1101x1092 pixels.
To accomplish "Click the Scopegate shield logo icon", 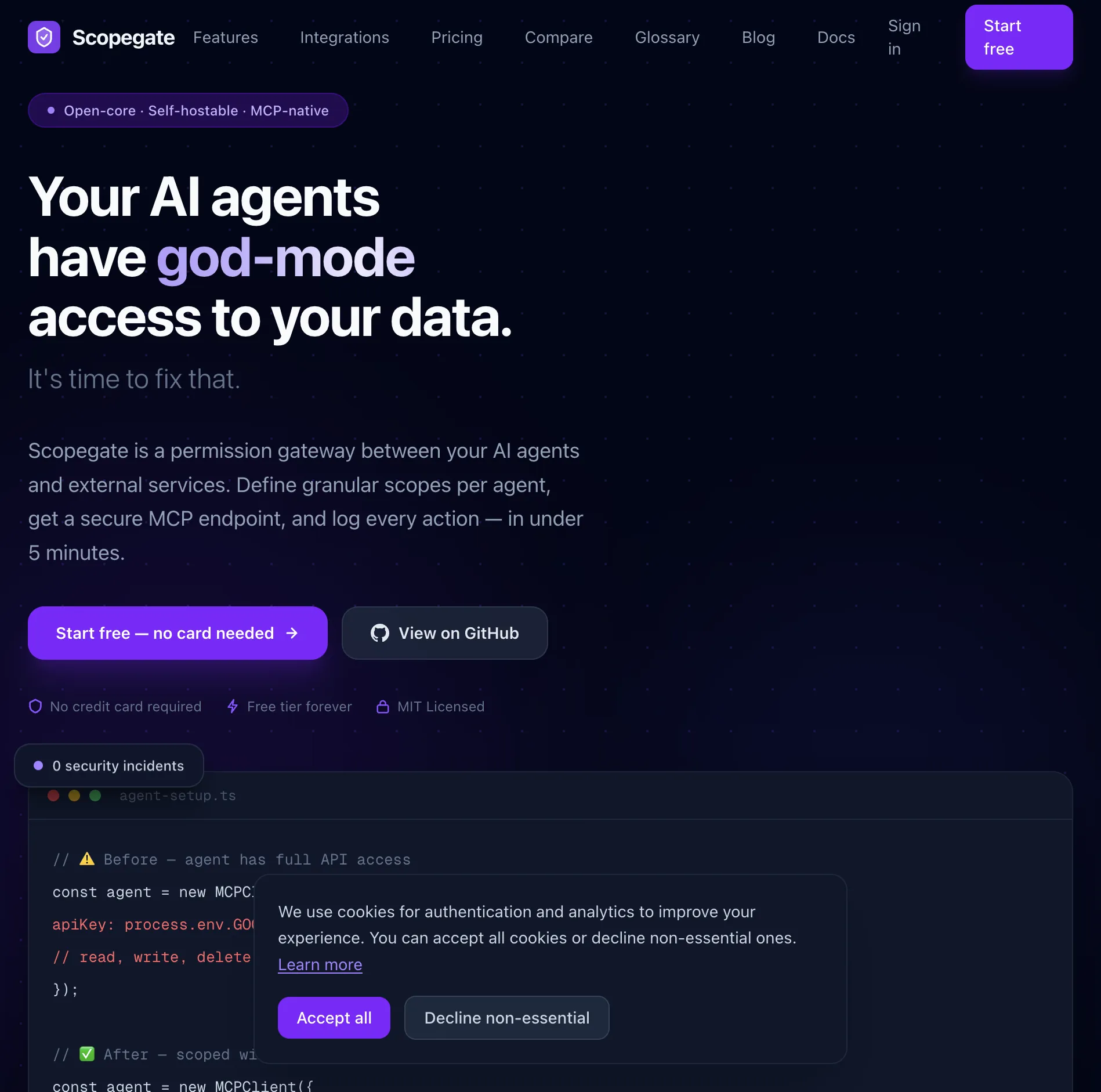I will (x=44, y=37).
